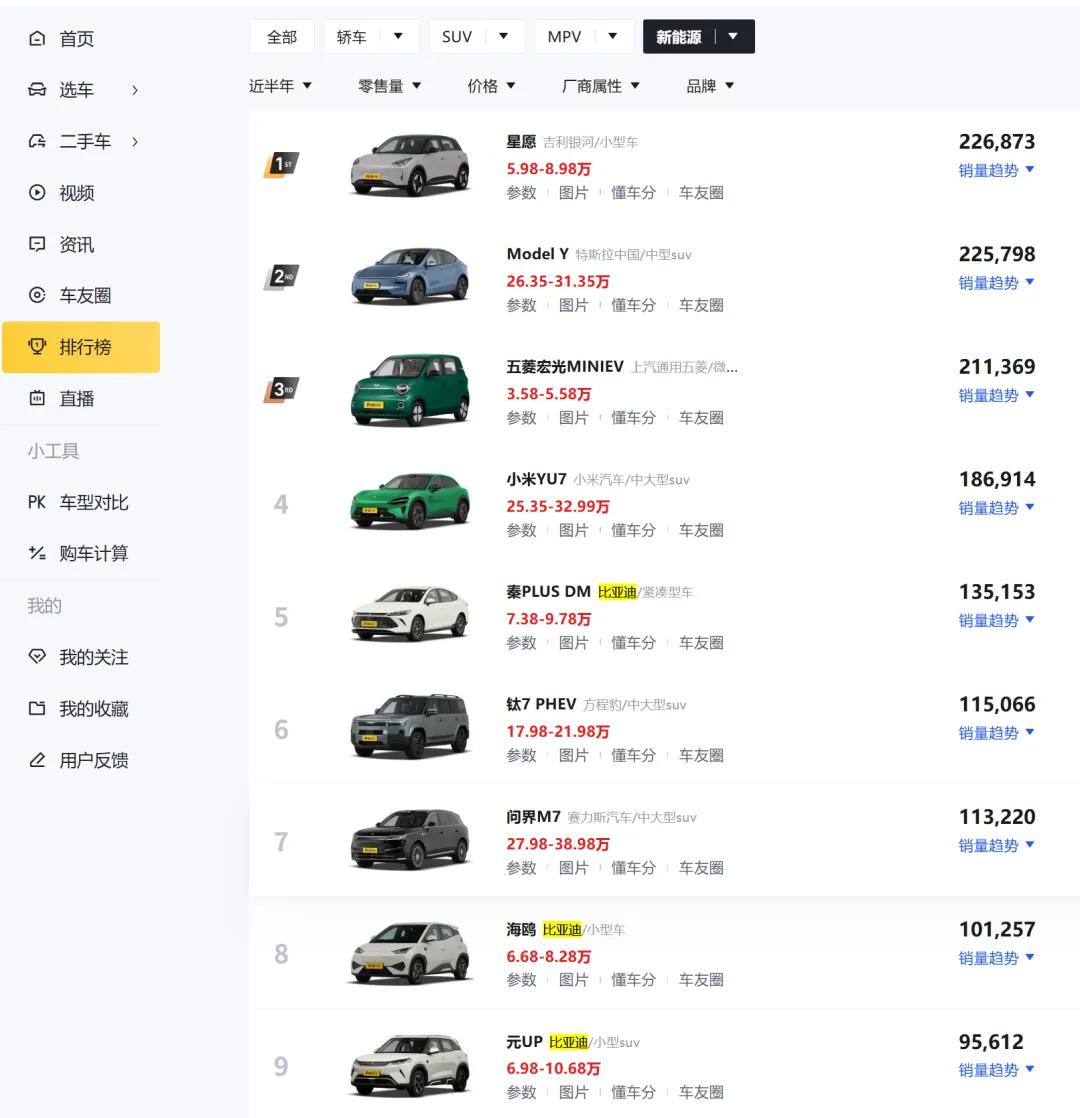Screen dimensions: 1080x1118
Task: Click the 资讯 message icon
Action: coord(37,244)
